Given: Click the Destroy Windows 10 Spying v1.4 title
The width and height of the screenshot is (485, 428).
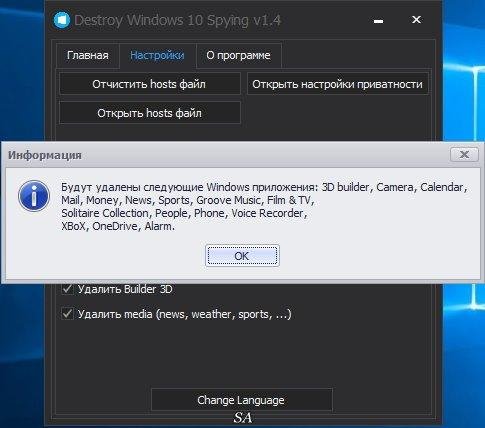Looking at the screenshot, I should point(177,20).
